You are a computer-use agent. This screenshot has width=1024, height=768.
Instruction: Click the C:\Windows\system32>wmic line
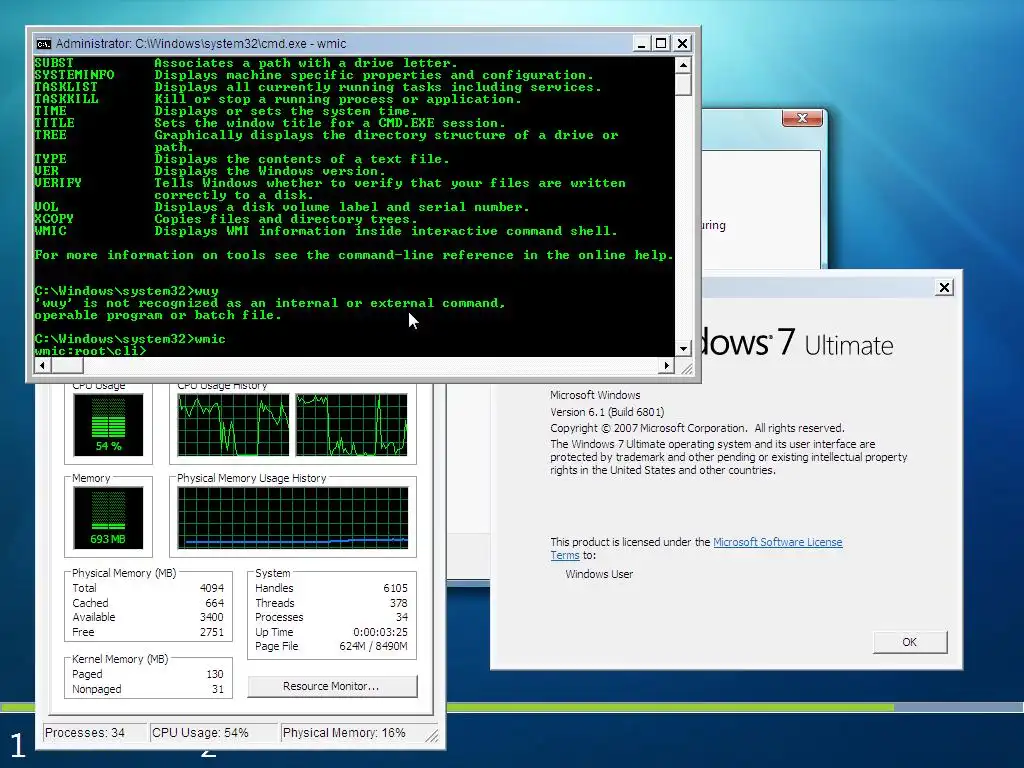pos(130,339)
